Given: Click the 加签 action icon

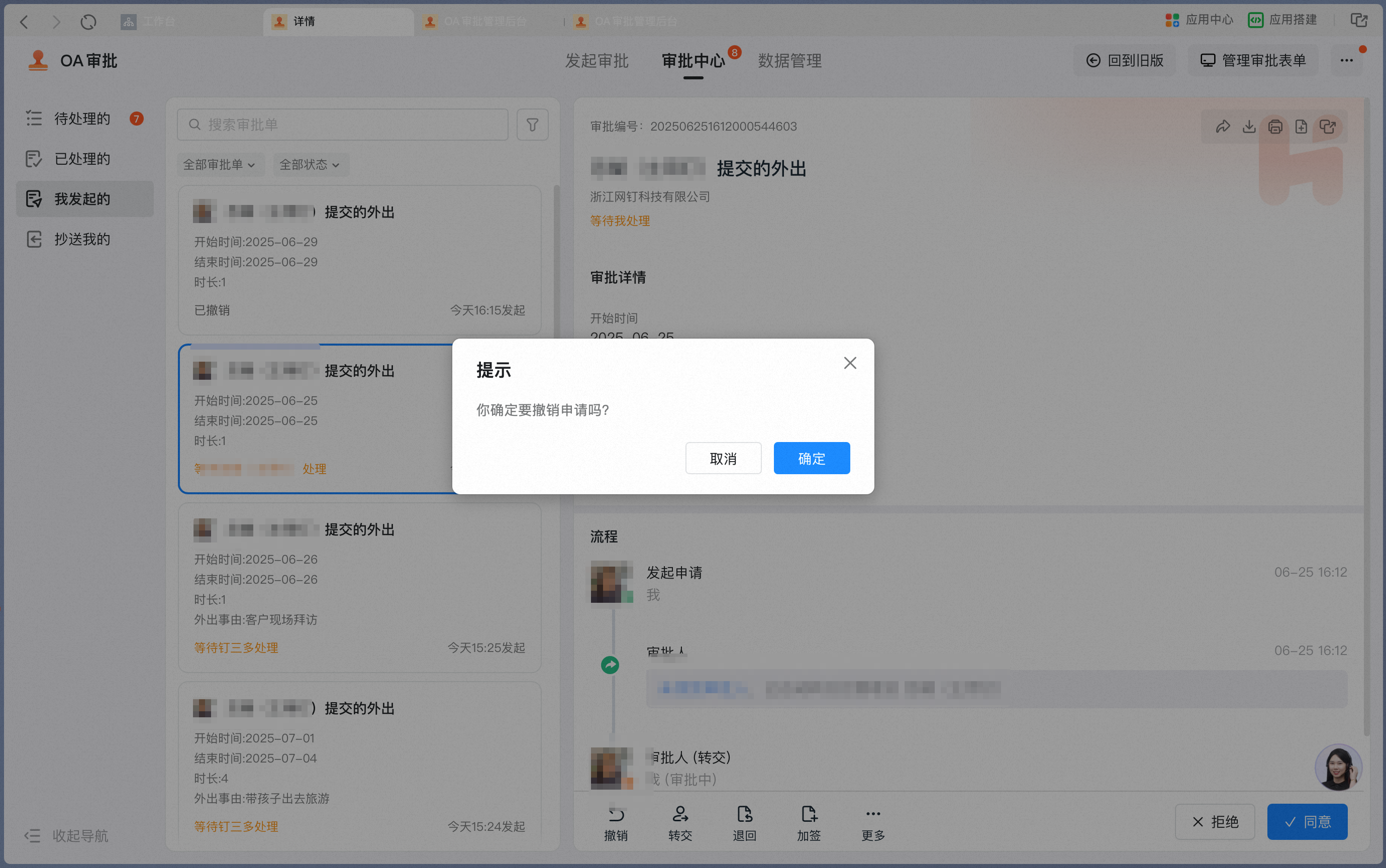Looking at the screenshot, I should pos(809,823).
